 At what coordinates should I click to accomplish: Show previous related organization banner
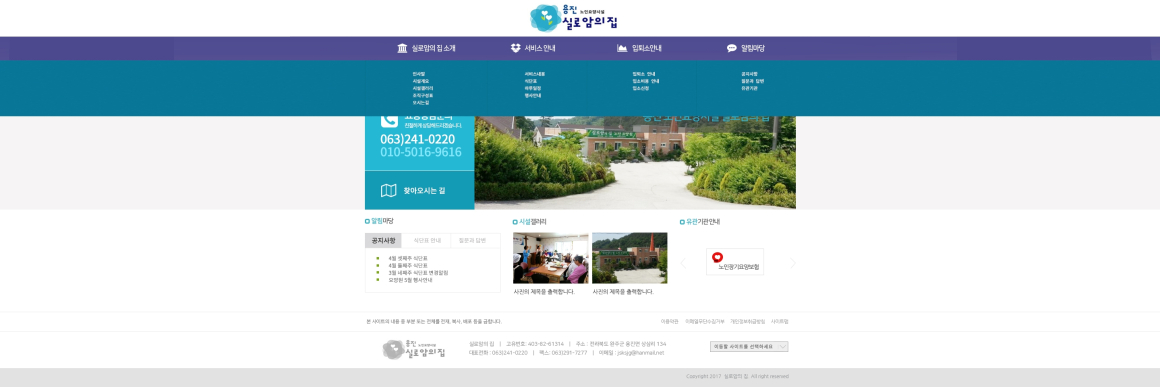click(683, 263)
